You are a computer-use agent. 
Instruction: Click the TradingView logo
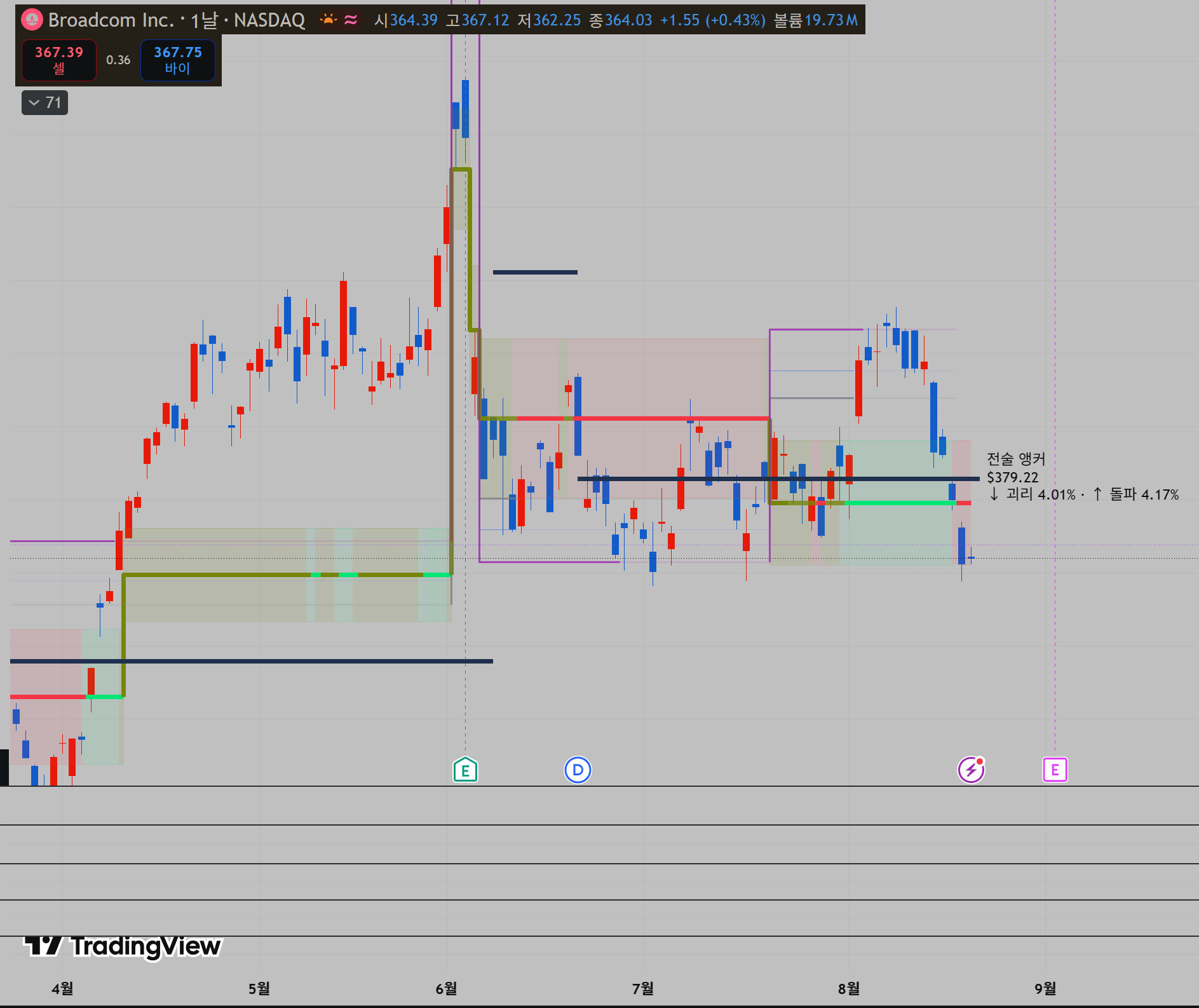pos(123,946)
